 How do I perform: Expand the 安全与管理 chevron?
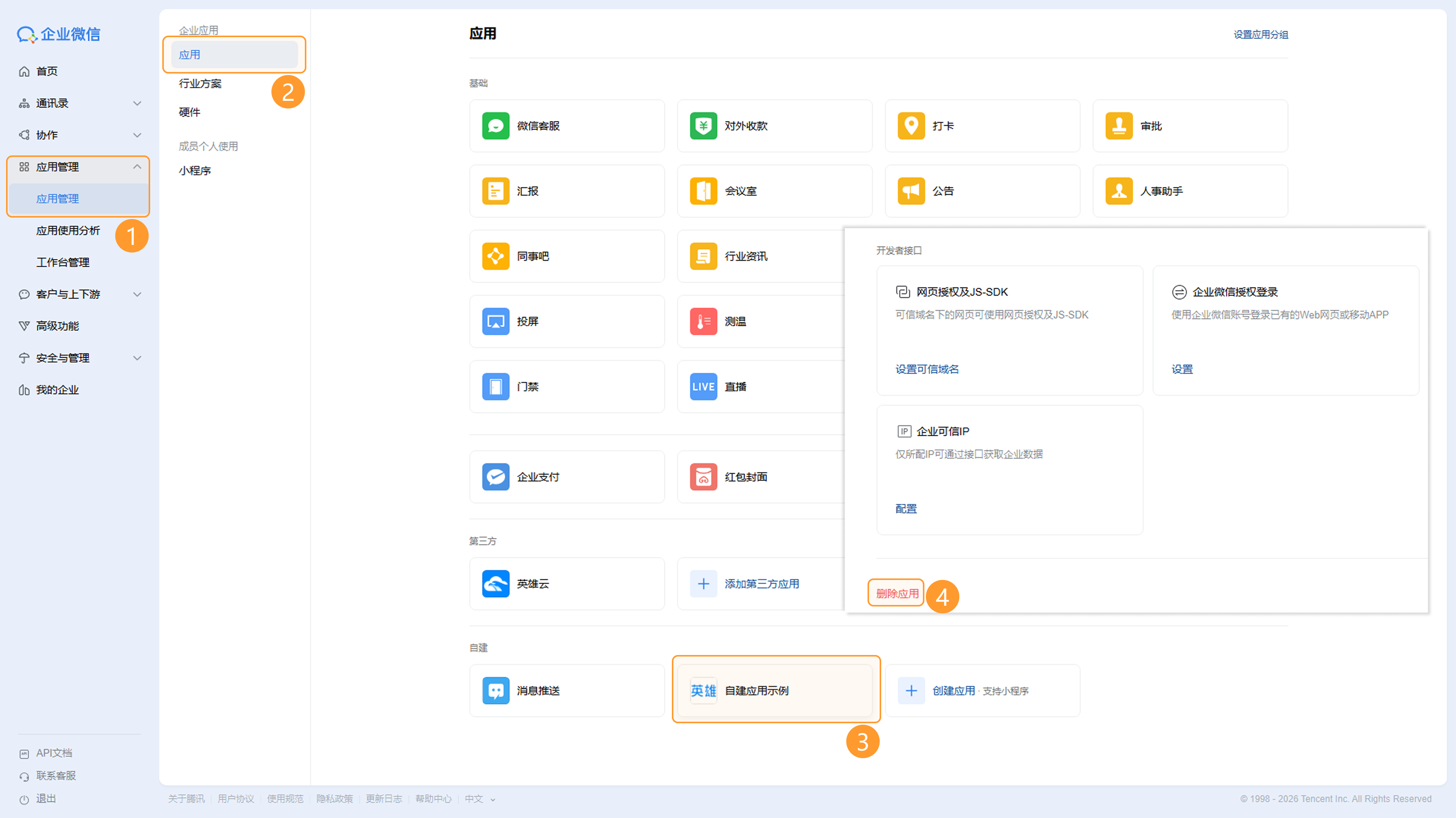(x=137, y=358)
